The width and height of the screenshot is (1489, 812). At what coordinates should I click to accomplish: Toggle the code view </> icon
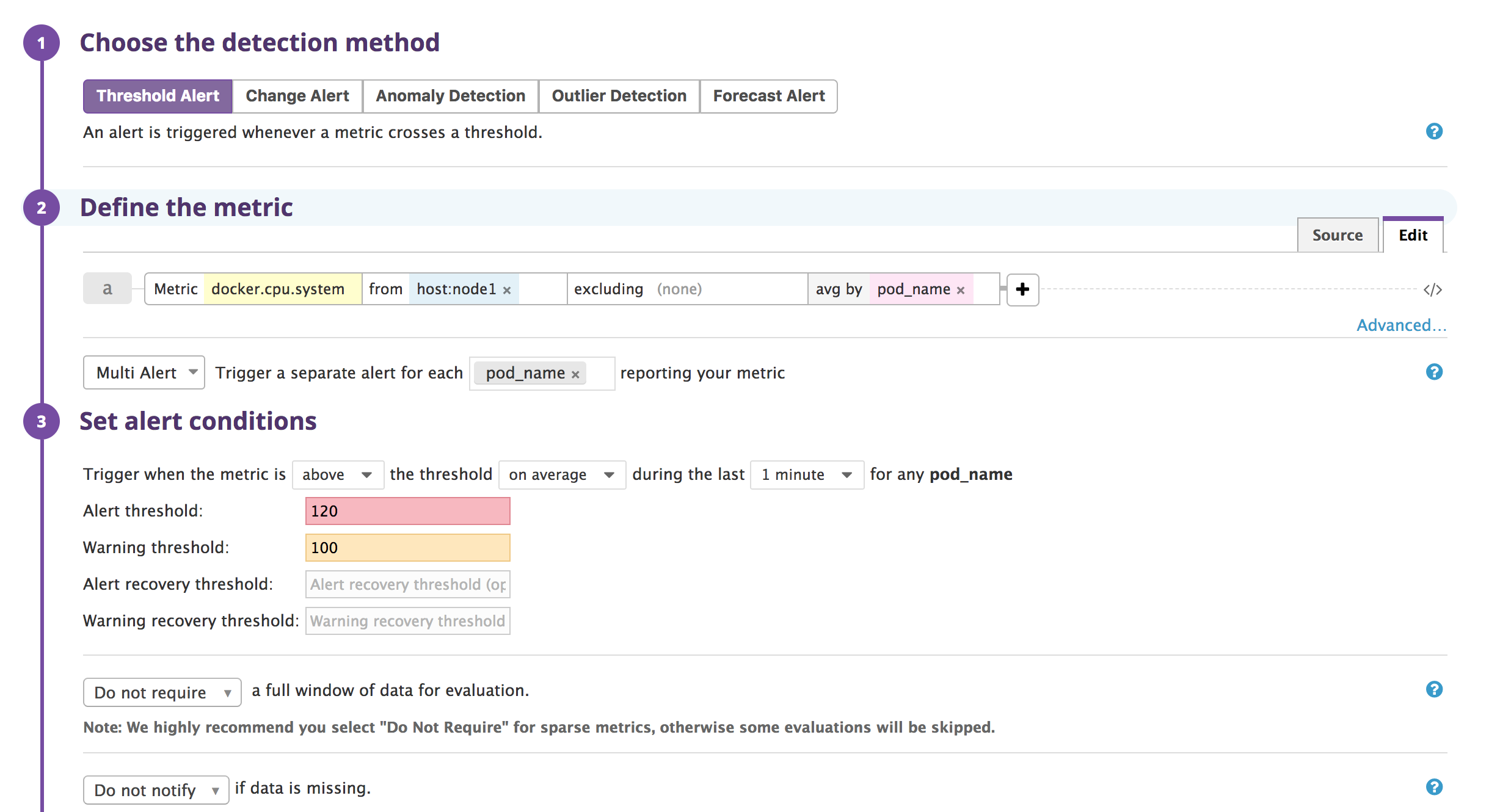pyautogui.click(x=1432, y=289)
